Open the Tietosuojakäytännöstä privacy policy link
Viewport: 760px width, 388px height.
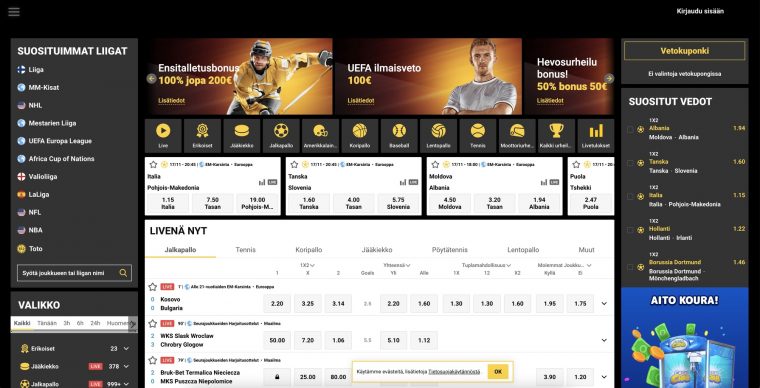click(454, 372)
